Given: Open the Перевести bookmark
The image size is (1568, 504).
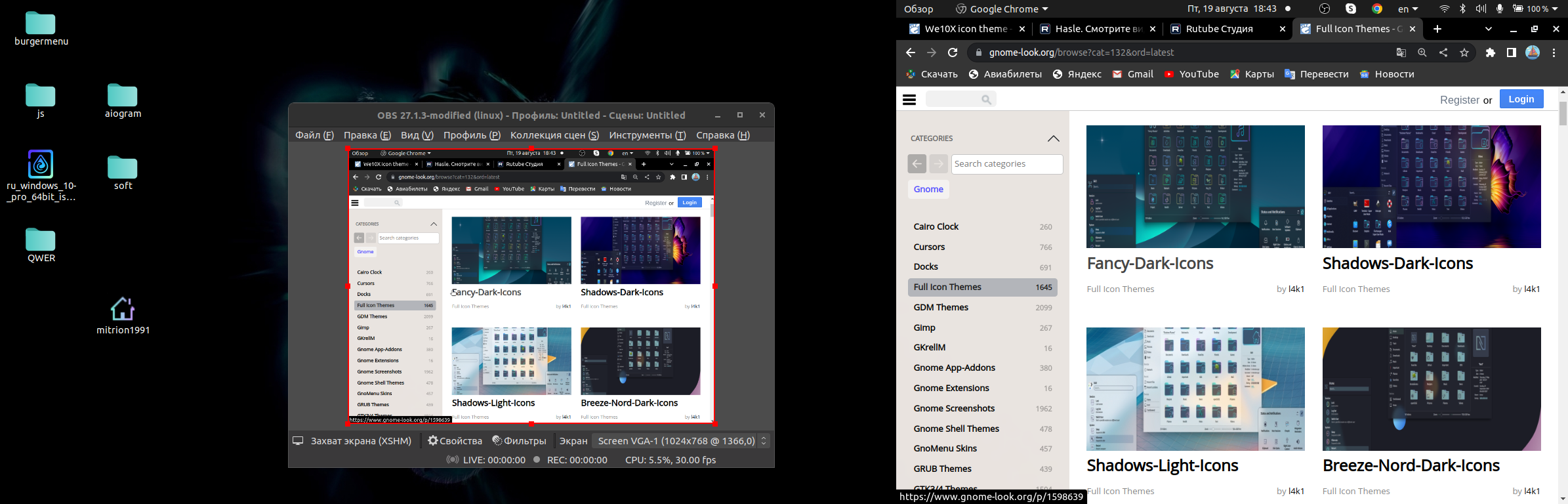Looking at the screenshot, I should (x=1317, y=74).
